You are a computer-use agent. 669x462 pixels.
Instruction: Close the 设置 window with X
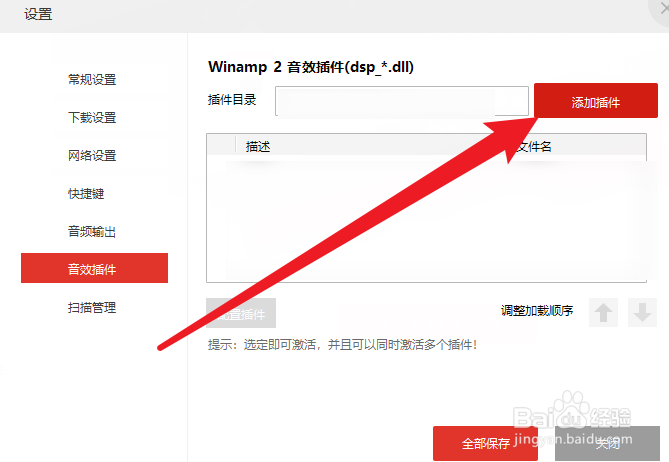tap(663, 9)
